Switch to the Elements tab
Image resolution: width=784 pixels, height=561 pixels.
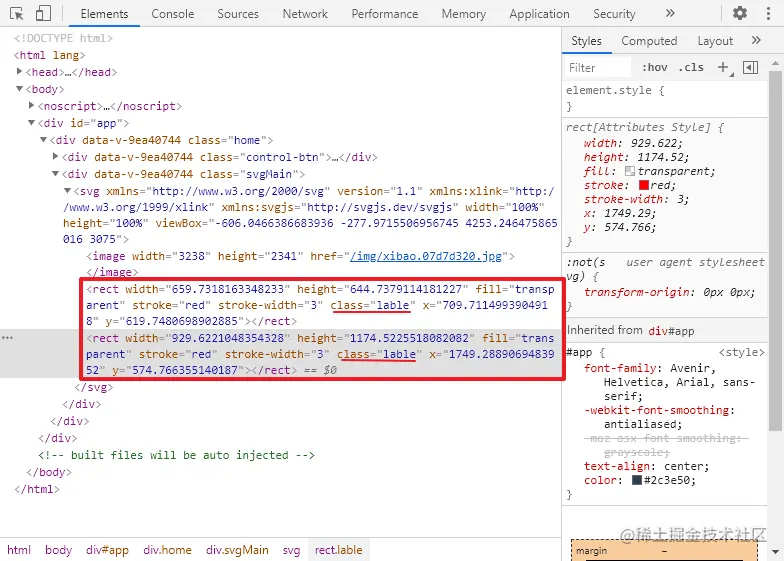(104, 14)
